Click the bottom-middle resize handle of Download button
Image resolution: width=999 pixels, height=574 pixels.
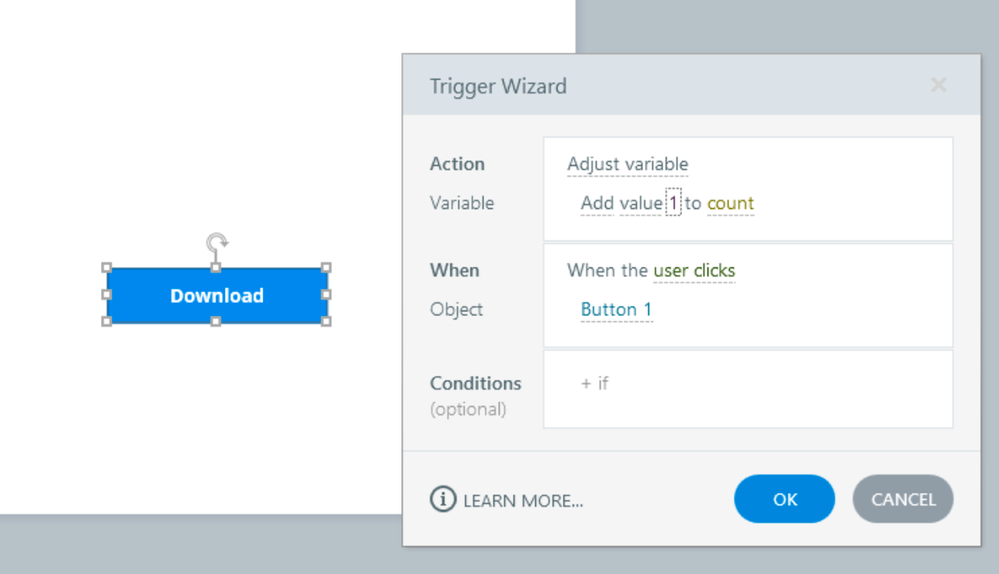point(216,321)
